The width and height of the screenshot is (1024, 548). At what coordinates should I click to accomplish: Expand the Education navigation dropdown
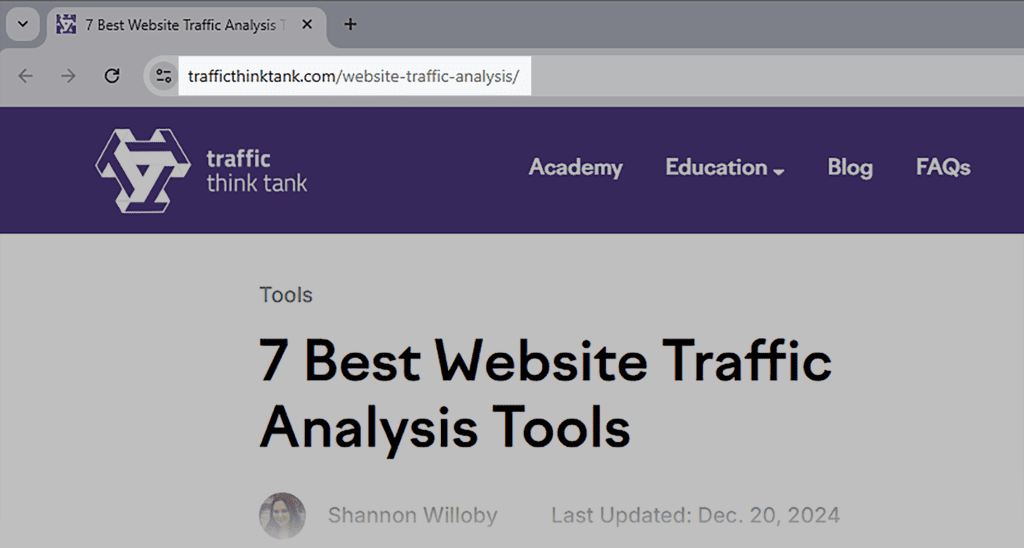(716, 168)
